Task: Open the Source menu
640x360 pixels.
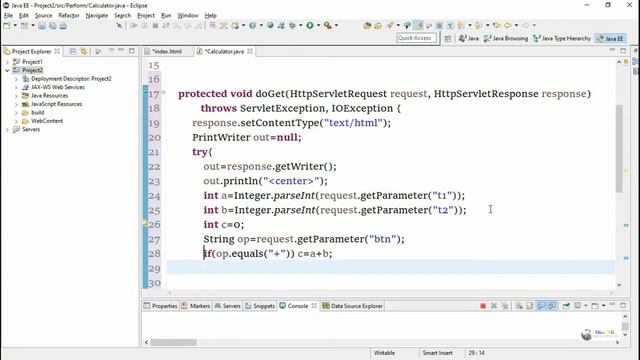Action: (43, 16)
